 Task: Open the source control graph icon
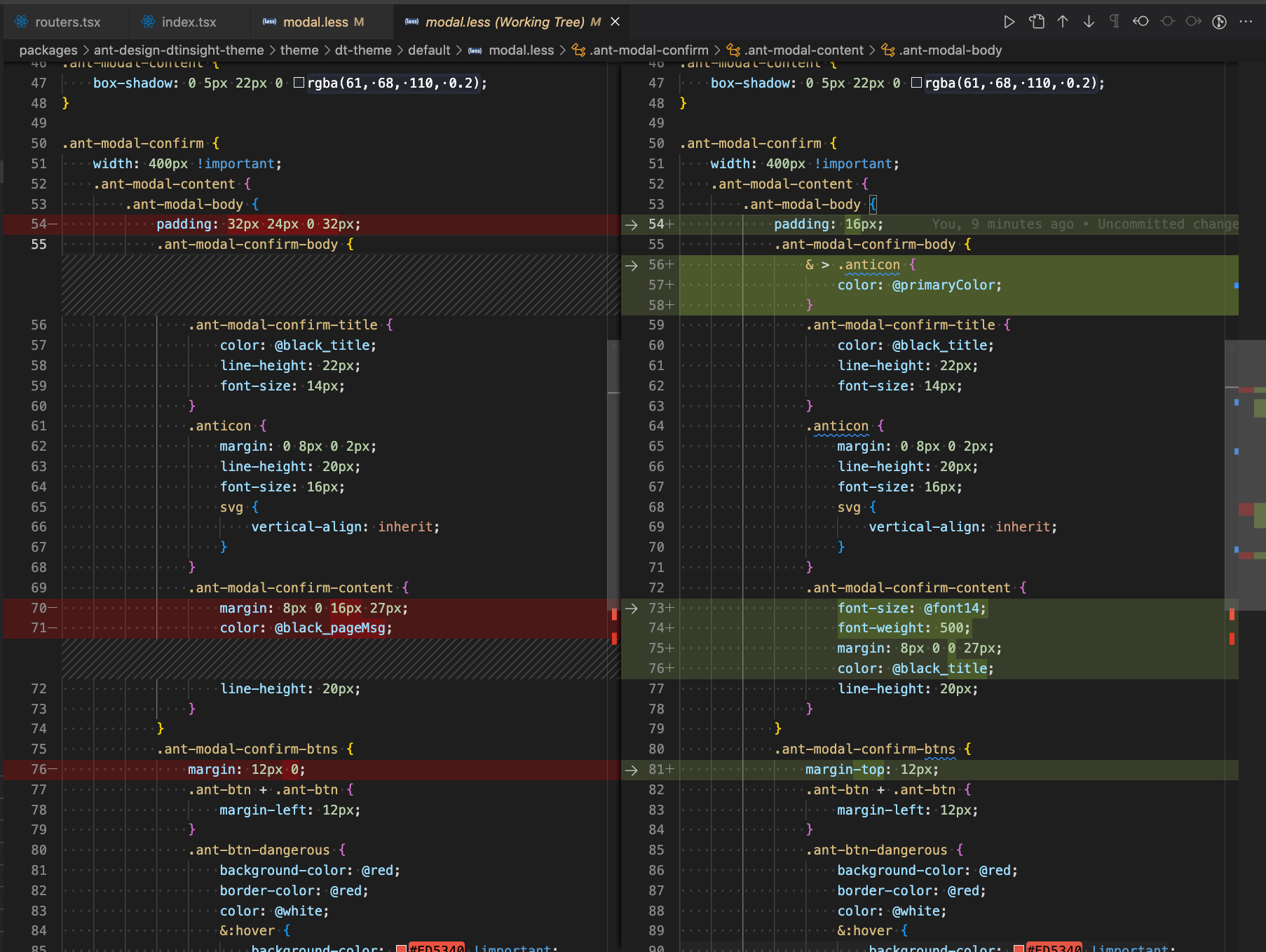[x=1219, y=22]
